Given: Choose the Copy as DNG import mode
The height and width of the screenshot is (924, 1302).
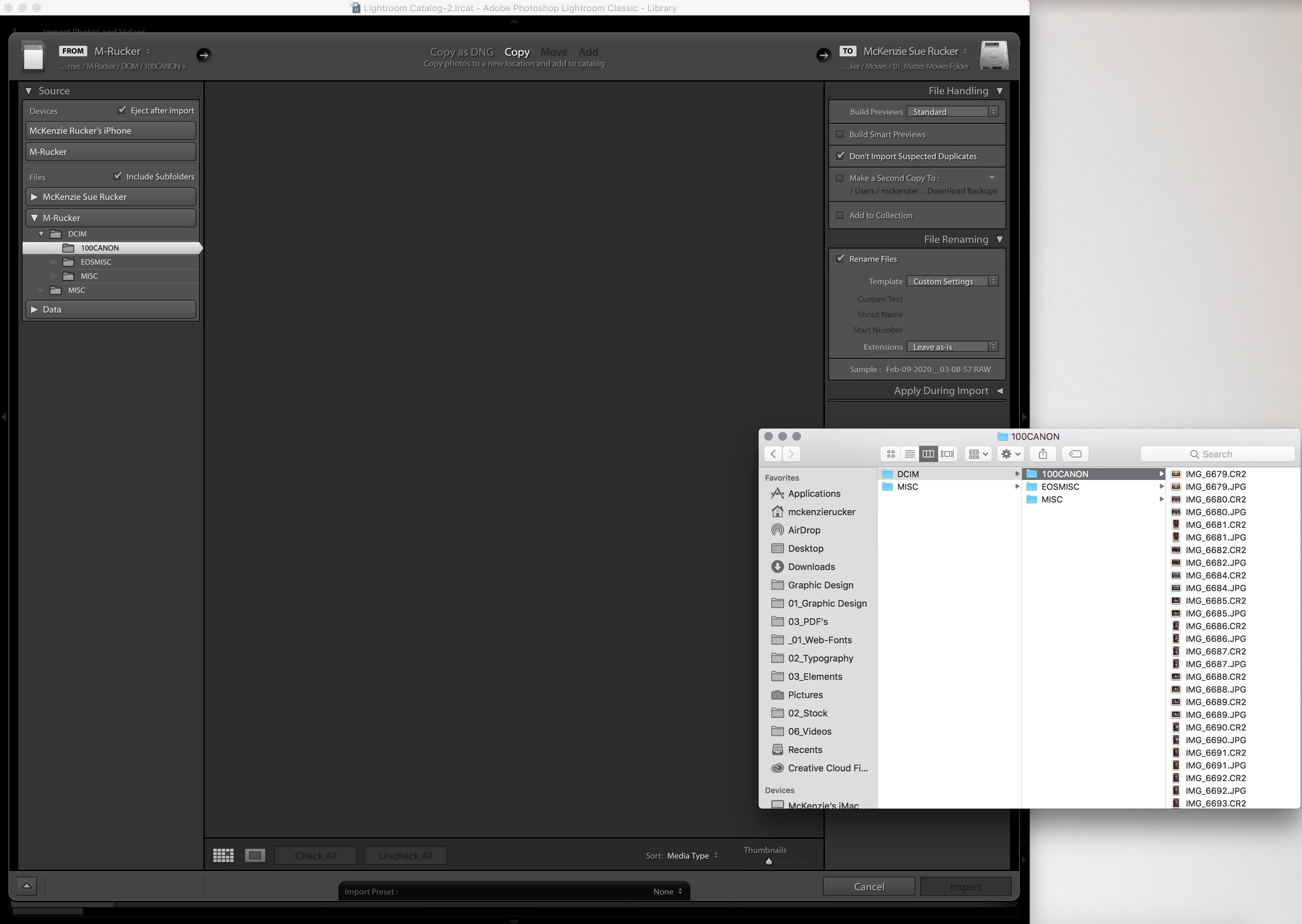Looking at the screenshot, I should pyautogui.click(x=461, y=52).
